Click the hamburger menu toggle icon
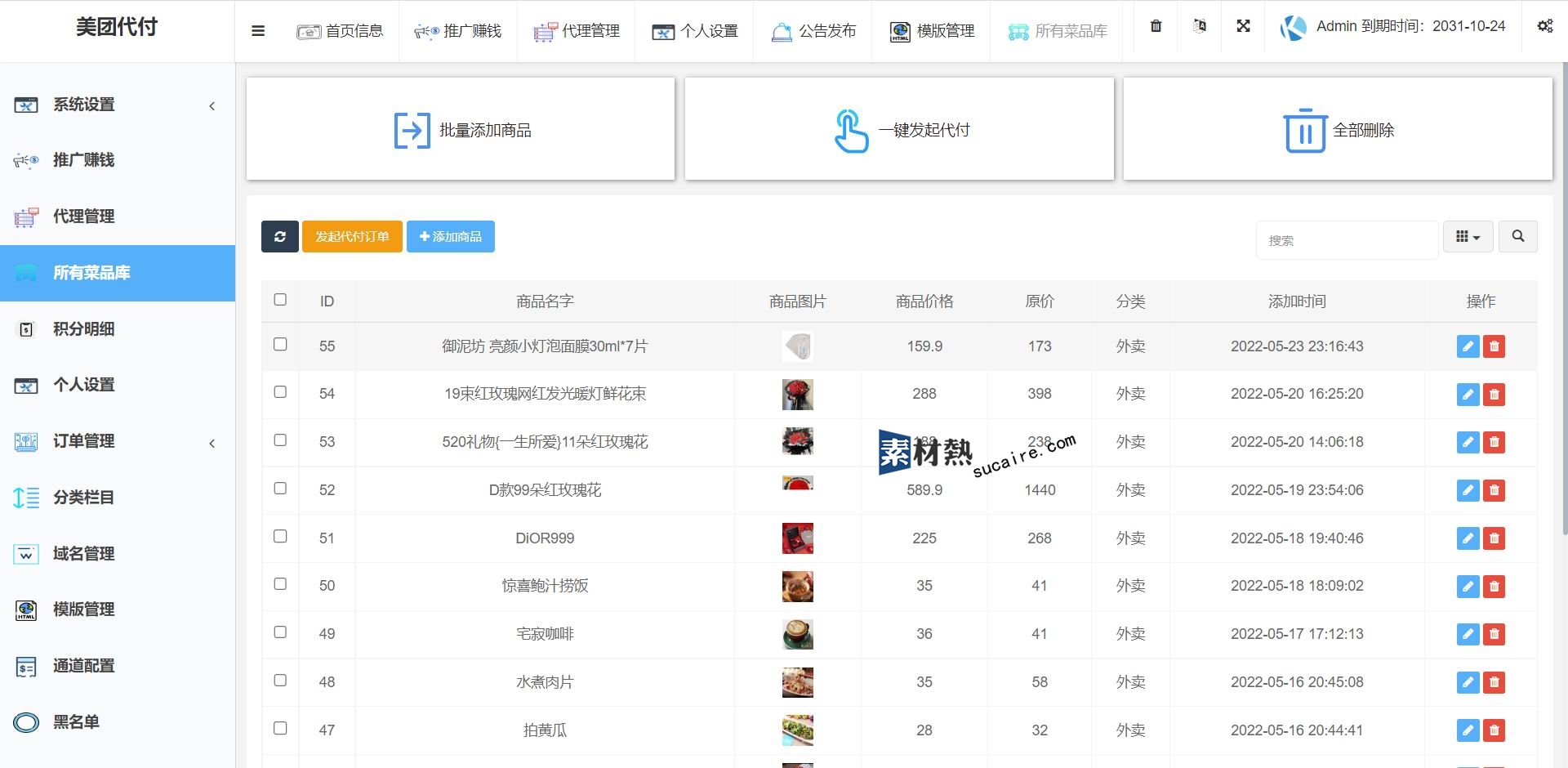1568x768 pixels. (258, 31)
